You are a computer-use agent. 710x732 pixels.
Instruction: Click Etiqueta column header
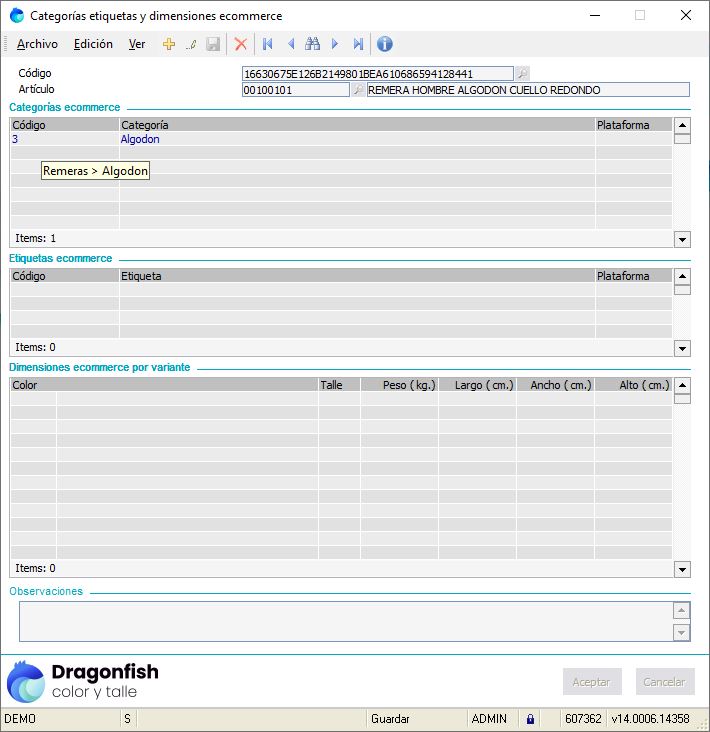[357, 276]
